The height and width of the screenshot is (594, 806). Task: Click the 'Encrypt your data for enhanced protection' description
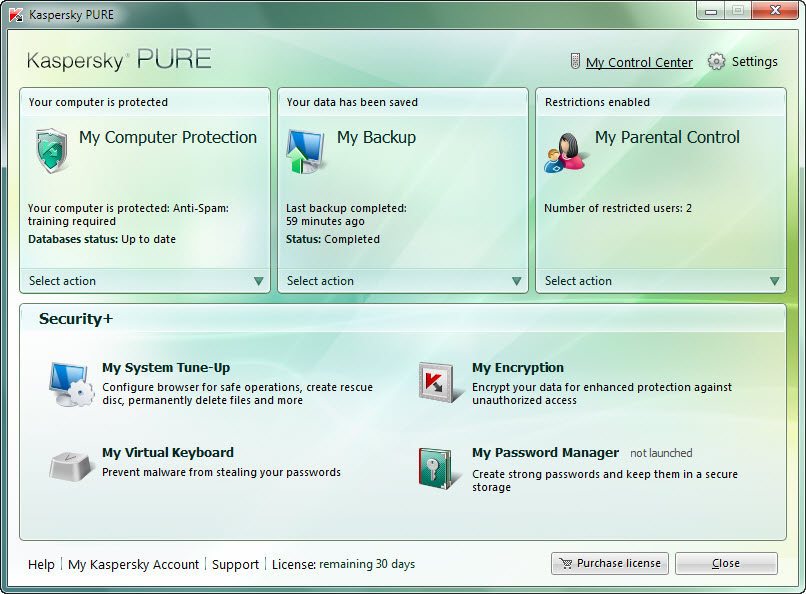click(x=601, y=394)
